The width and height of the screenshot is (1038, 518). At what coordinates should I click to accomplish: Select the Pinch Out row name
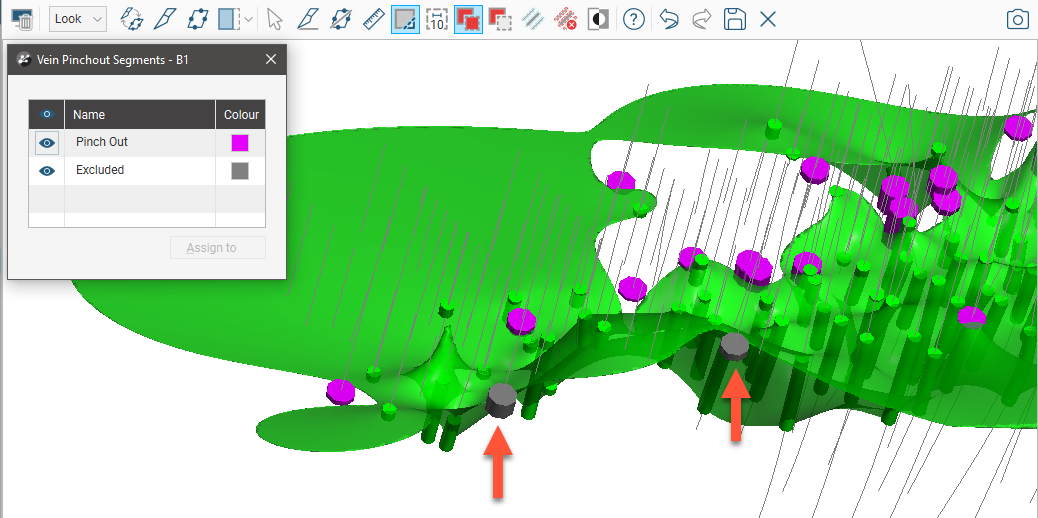[102, 143]
